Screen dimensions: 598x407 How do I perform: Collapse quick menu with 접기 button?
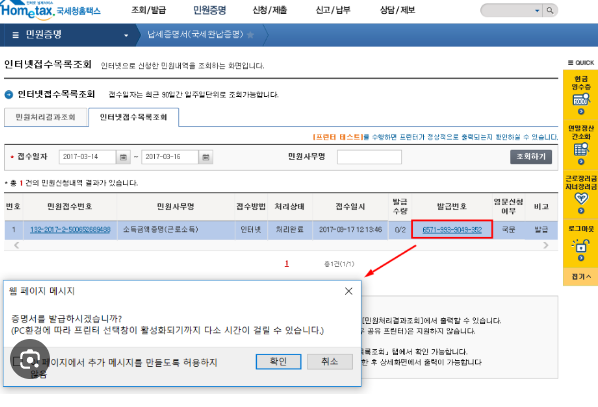point(581,277)
